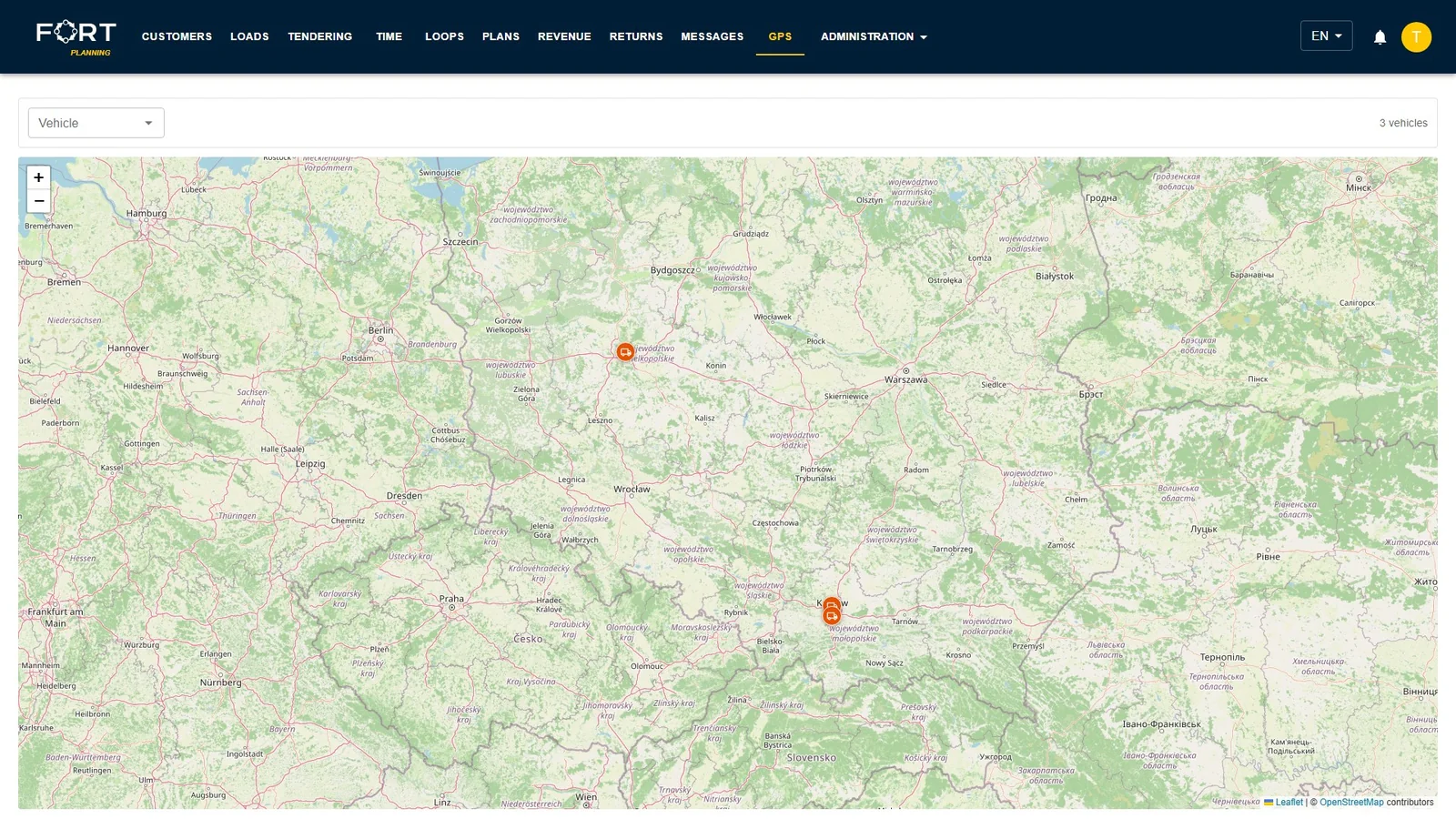Click the Częstochowa label on the map
Image resolution: width=1456 pixels, height=819 pixels.
[x=775, y=523]
